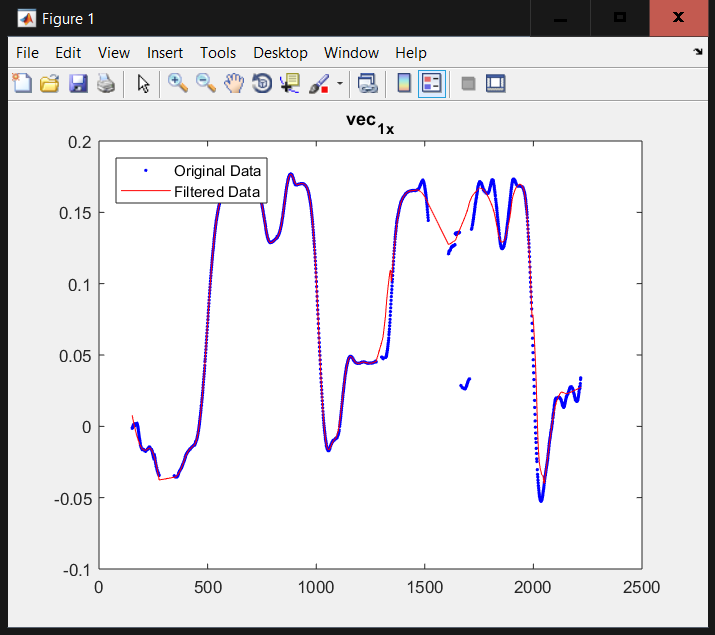Image resolution: width=715 pixels, height=635 pixels.
Task: Enable the Rotate 3D tool
Action: click(262, 83)
